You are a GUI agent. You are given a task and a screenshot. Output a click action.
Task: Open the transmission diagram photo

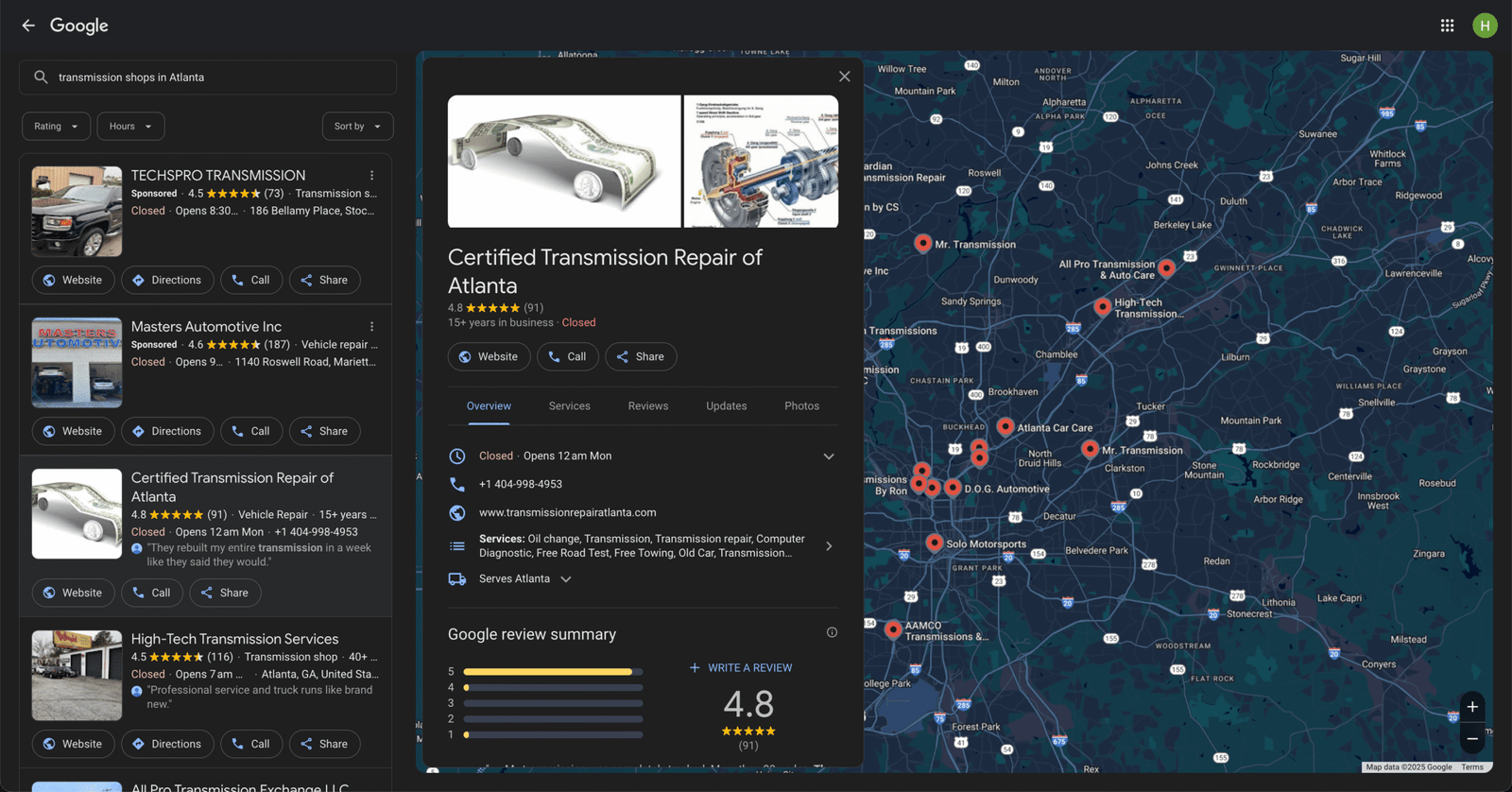pyautogui.click(x=761, y=162)
